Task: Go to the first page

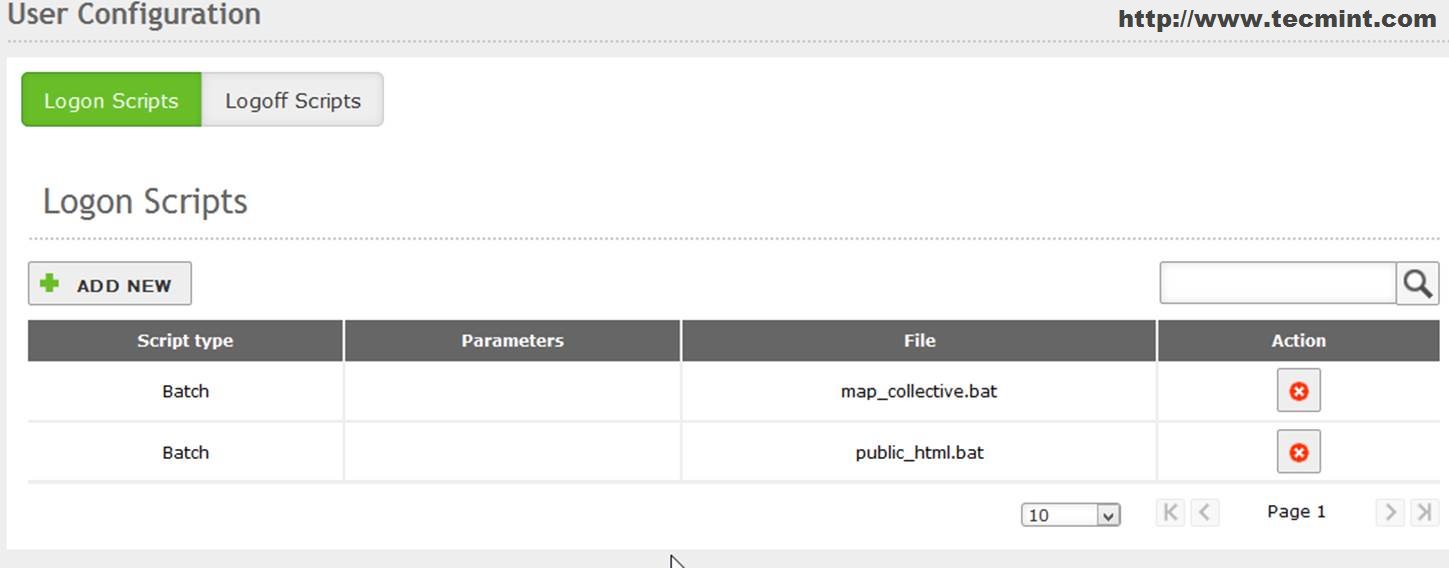Action: pos(1170,513)
